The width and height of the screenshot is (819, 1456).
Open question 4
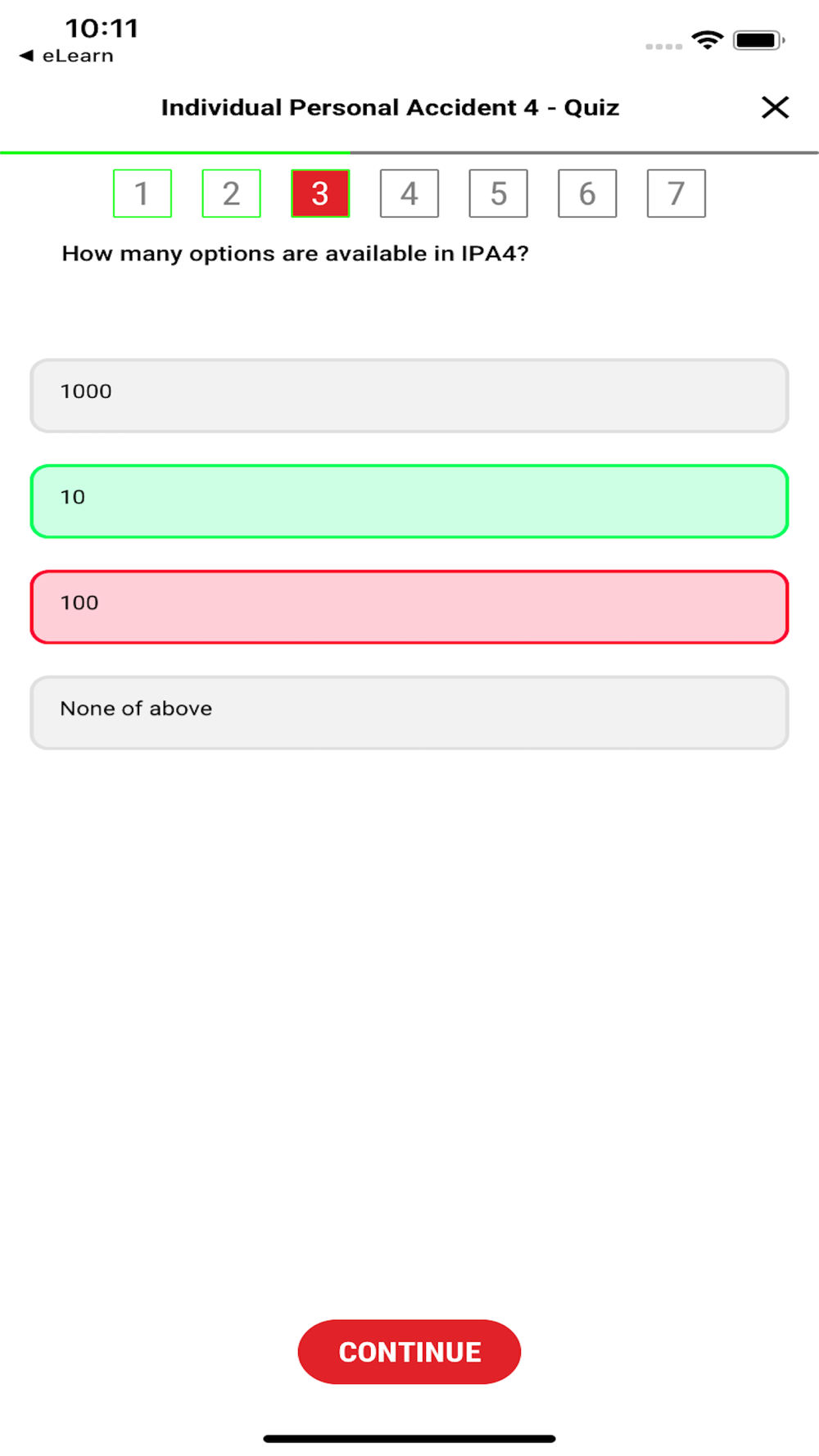(x=409, y=193)
